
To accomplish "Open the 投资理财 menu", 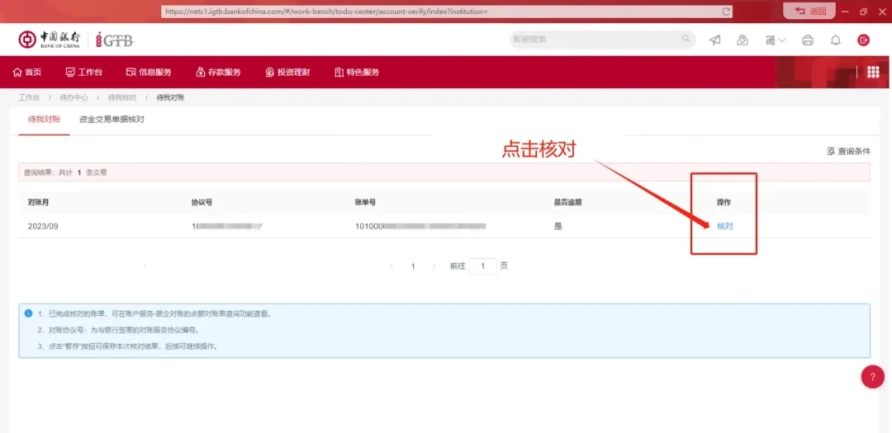I will [287, 72].
